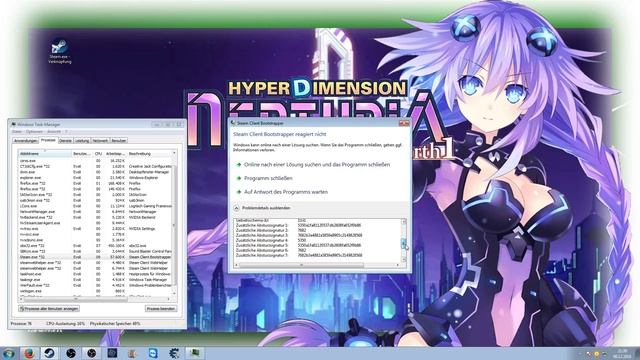Select the obs32.exe process row
Image resolution: width=640 pixels, height=360 pixels.
click(95, 246)
